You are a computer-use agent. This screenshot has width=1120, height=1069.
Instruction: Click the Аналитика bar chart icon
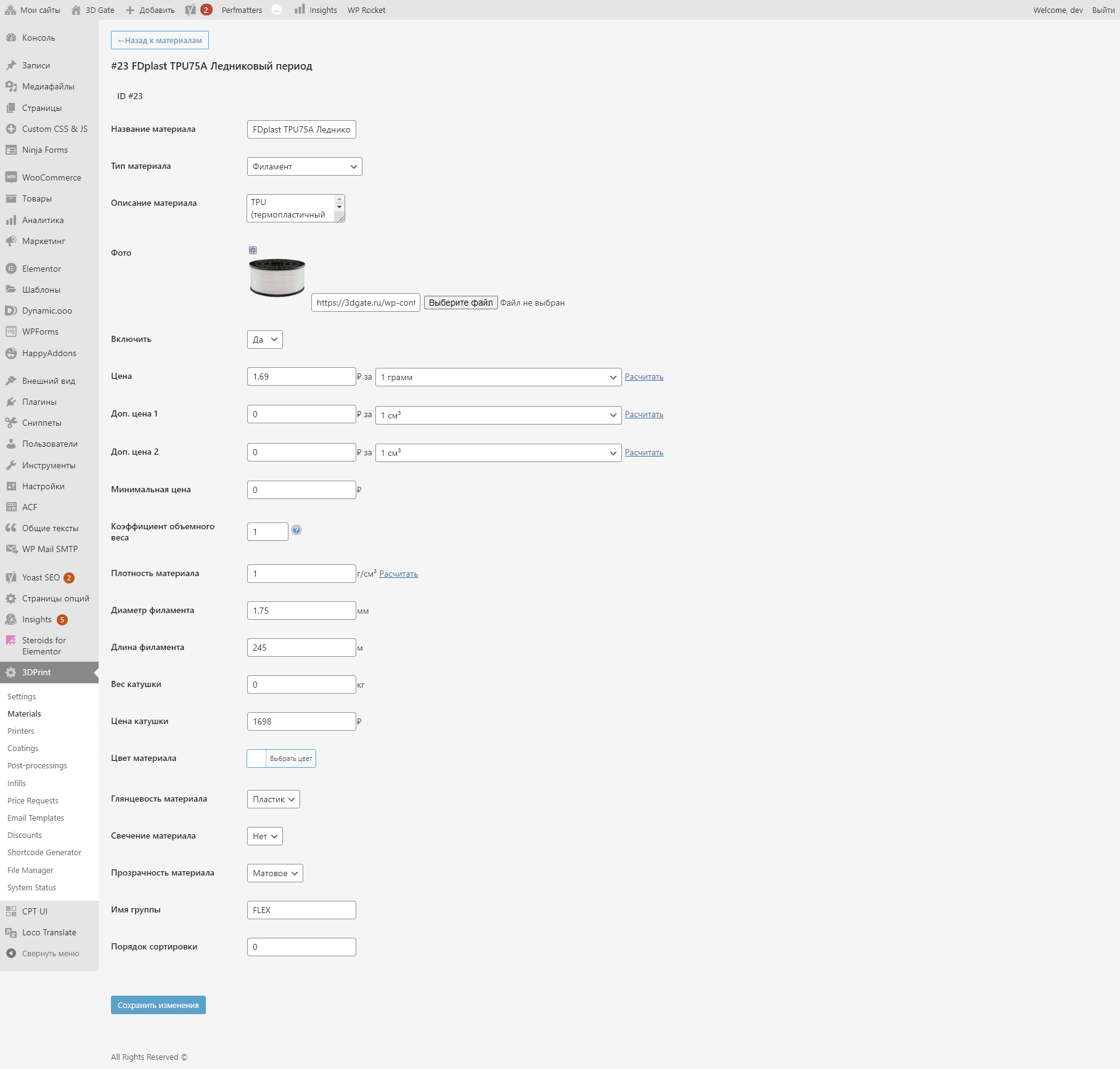point(11,220)
